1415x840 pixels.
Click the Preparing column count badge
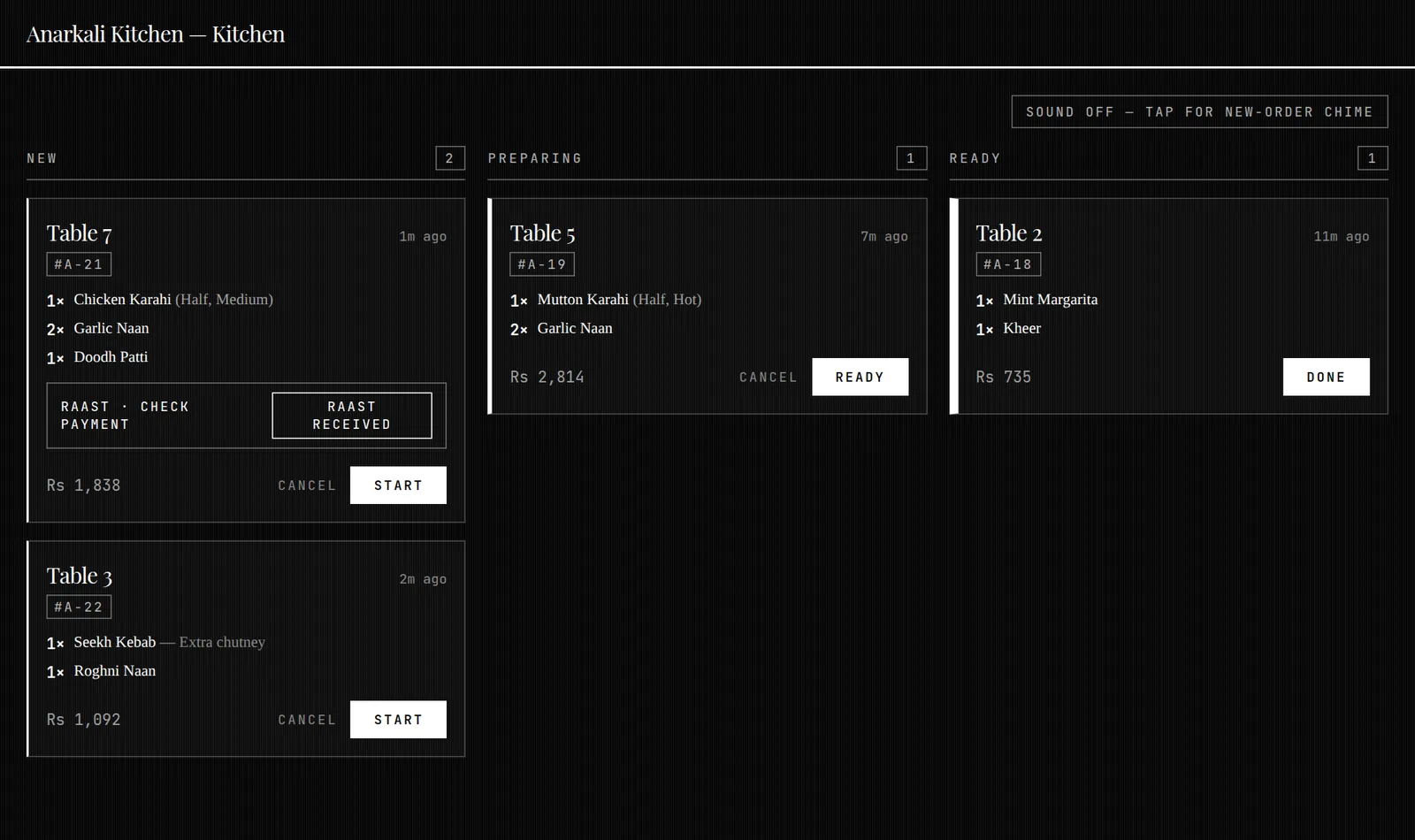(x=911, y=158)
